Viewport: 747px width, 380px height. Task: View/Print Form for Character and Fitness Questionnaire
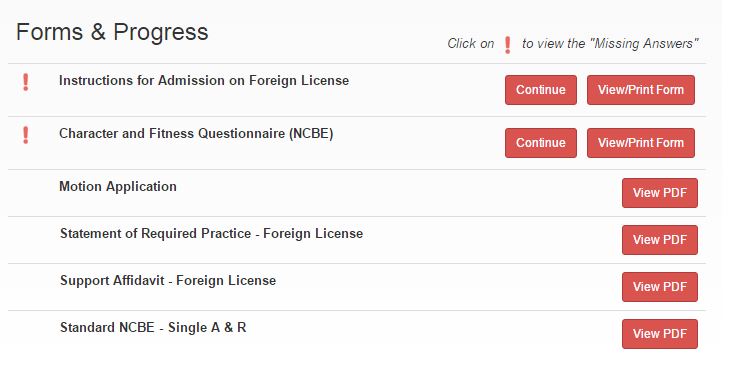(641, 143)
